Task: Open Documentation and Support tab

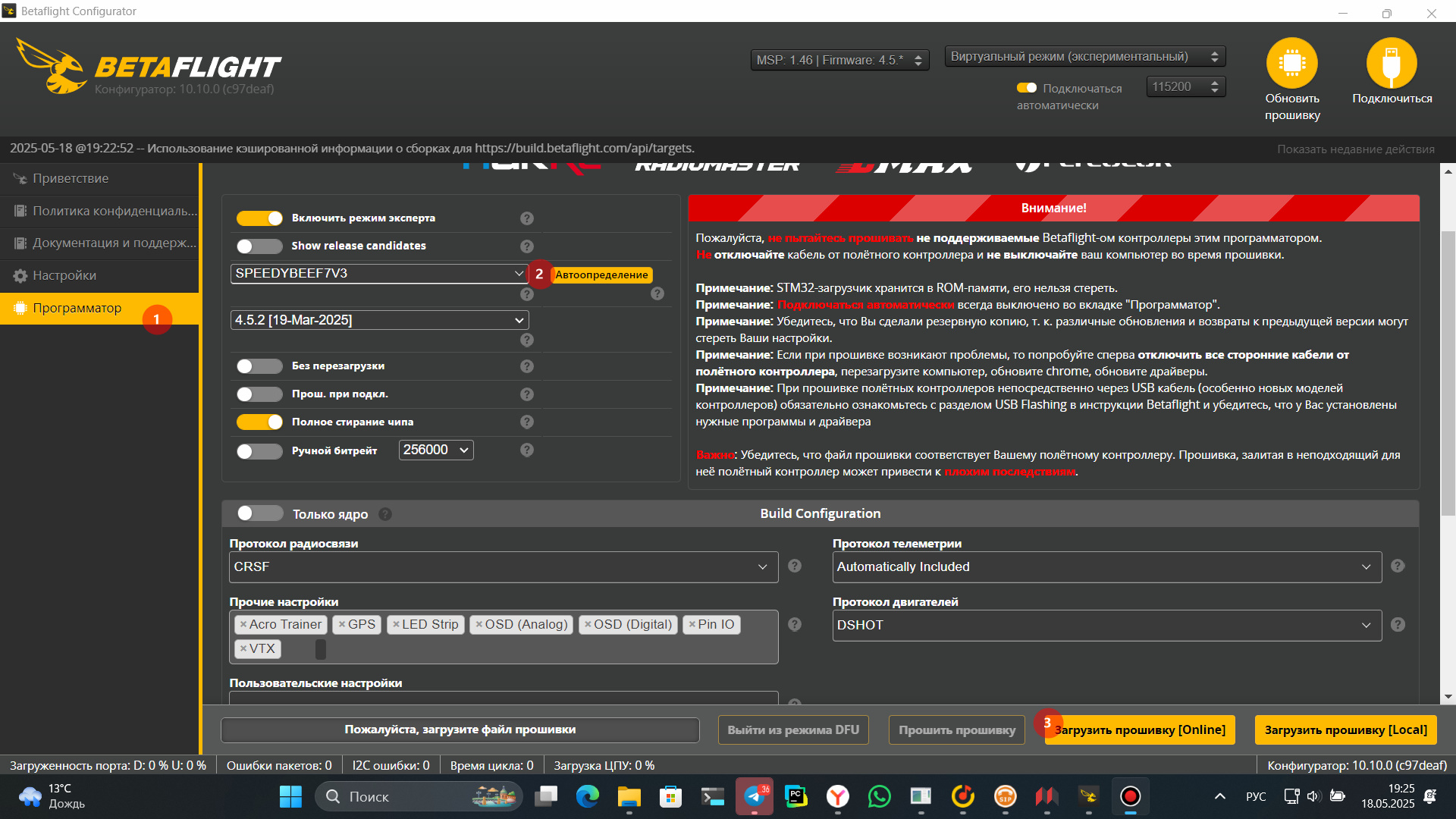Action: pos(99,243)
